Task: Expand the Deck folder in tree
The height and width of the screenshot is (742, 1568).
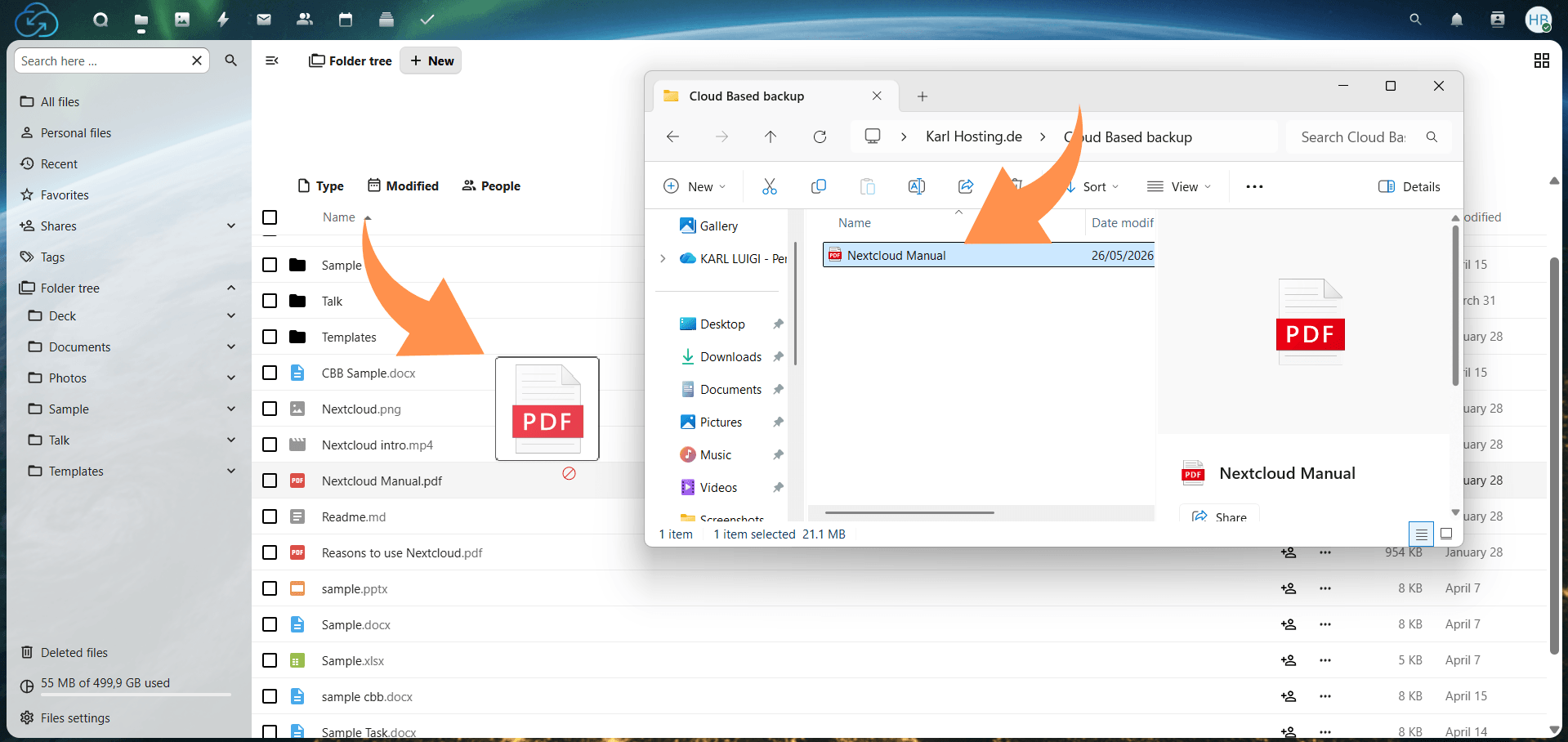Action: click(231, 315)
